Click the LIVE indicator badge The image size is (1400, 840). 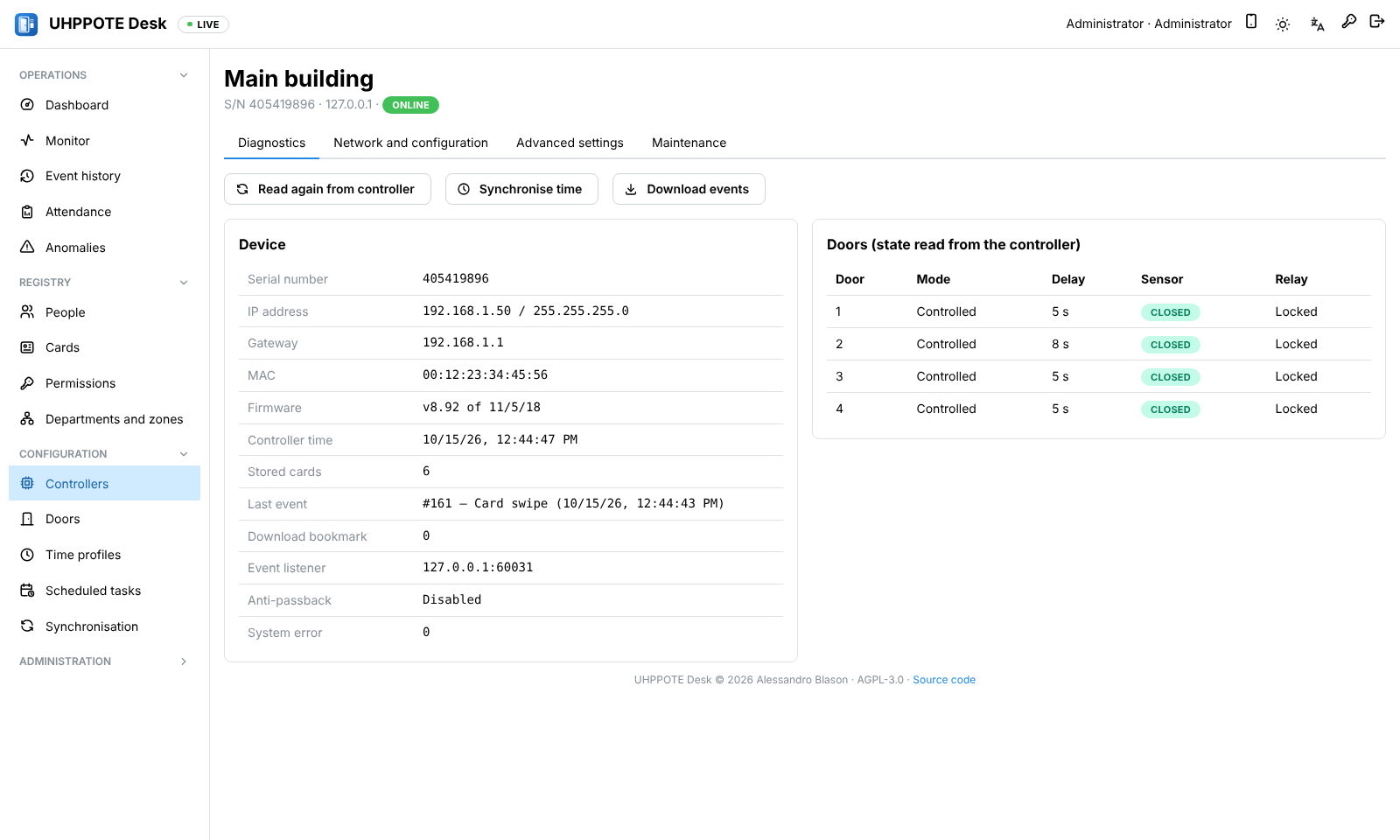click(203, 24)
